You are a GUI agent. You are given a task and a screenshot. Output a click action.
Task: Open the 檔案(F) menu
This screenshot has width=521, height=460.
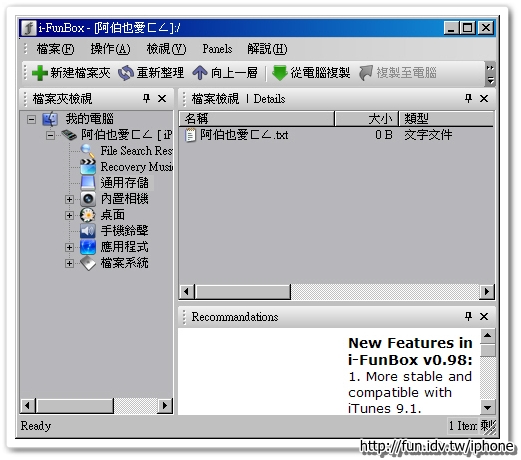(x=55, y=49)
